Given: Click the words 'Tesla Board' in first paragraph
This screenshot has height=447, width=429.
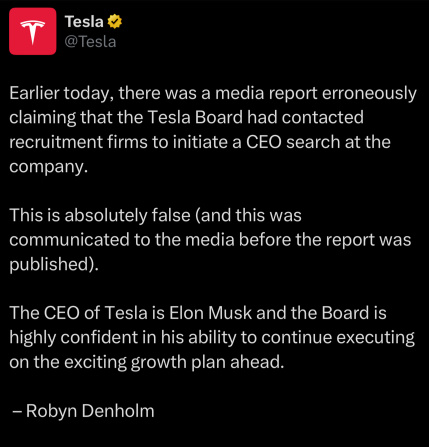Looking at the screenshot, I should pos(195,117).
